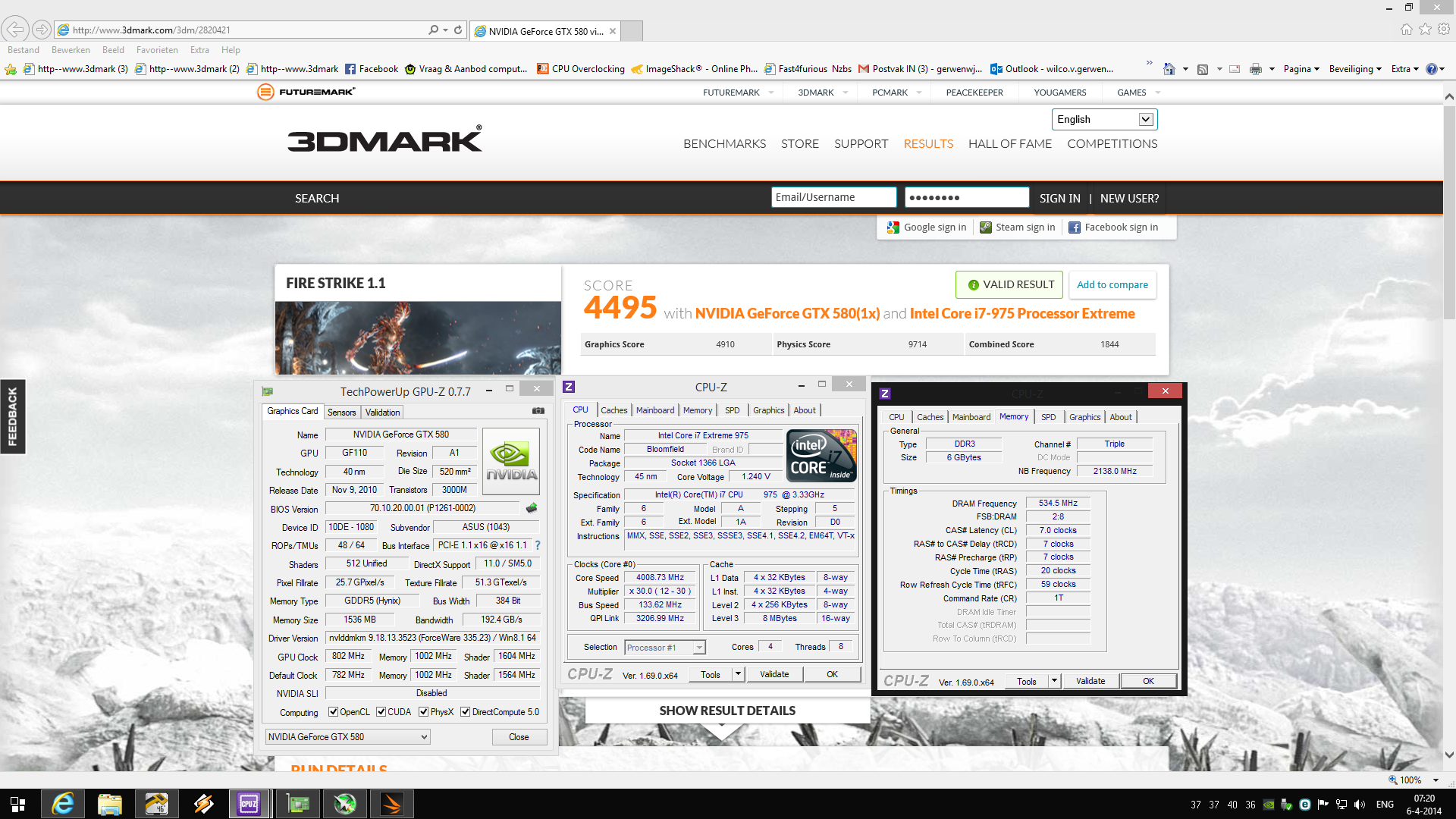Expand the FUTUREMARK top navigation dropdown
Screen dimensions: 1456x819
coord(771,93)
